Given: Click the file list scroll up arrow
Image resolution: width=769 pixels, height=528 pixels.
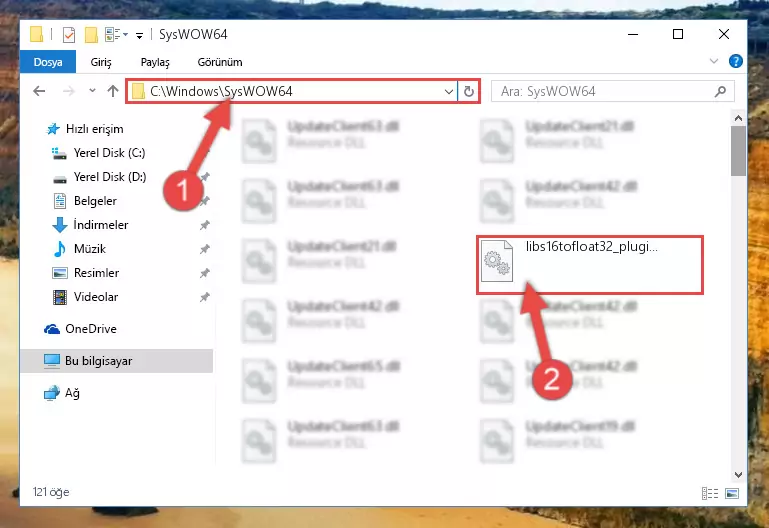Looking at the screenshot, I should 738,118.
